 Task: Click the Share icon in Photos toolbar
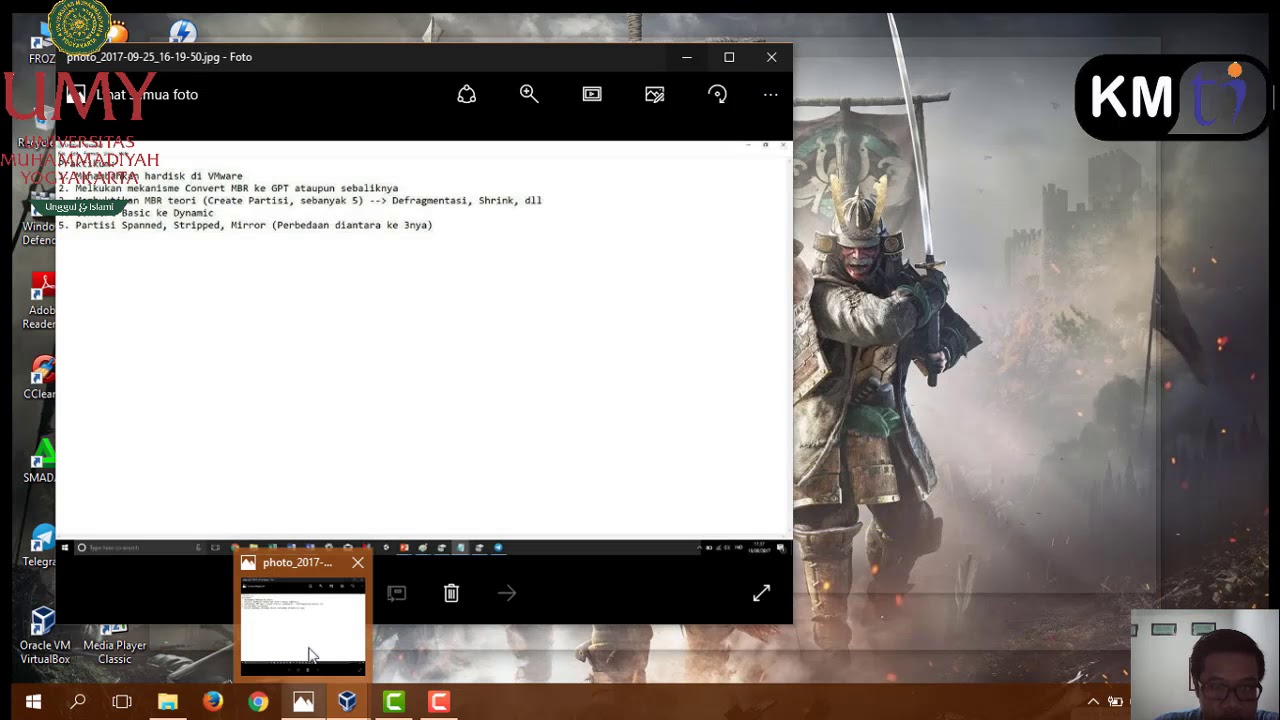(x=466, y=94)
